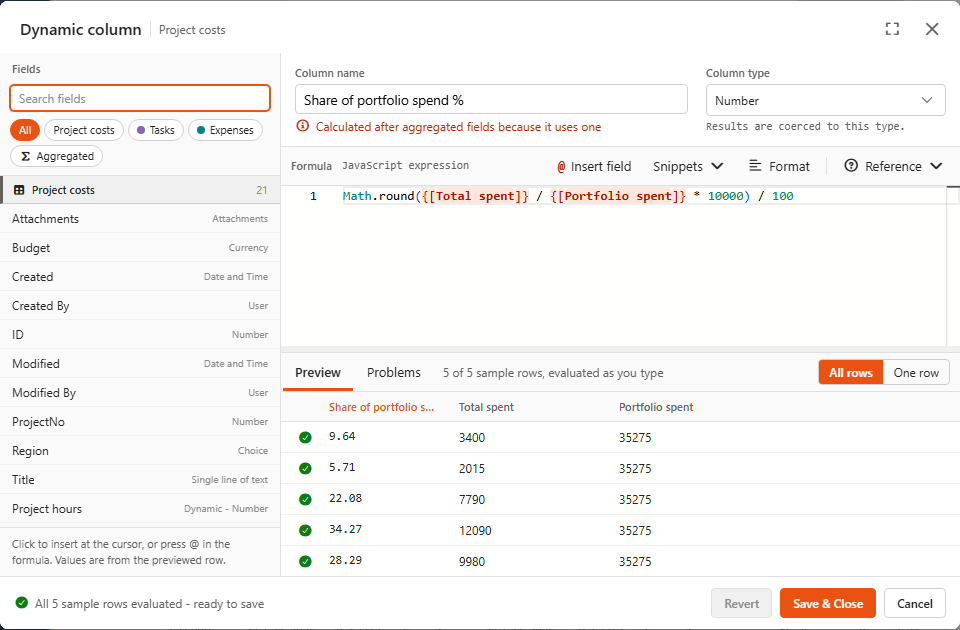Open the Column type dropdown
The height and width of the screenshot is (630, 960).
tap(825, 100)
